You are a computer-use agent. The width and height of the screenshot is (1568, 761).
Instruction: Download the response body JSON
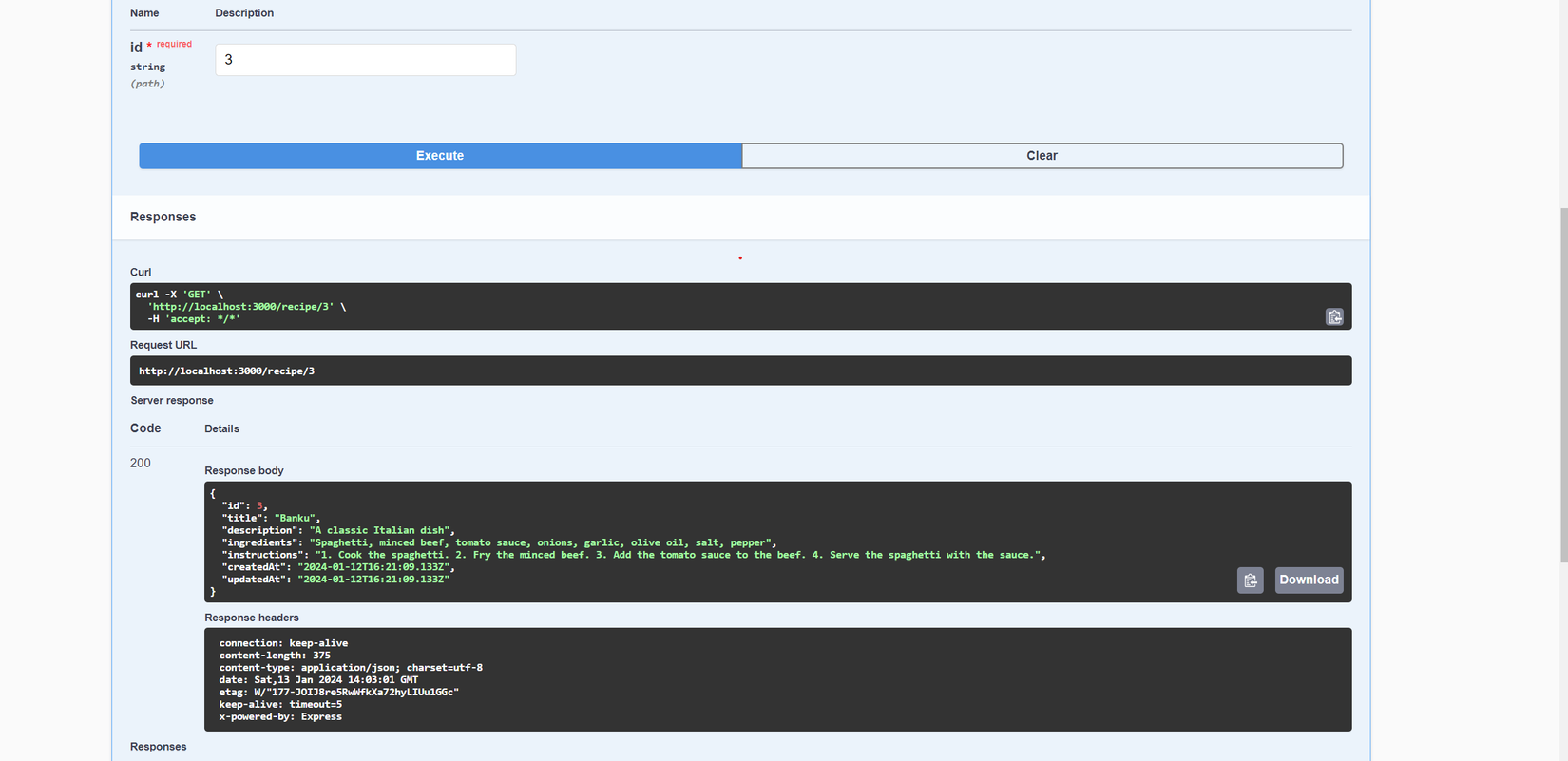(1309, 580)
